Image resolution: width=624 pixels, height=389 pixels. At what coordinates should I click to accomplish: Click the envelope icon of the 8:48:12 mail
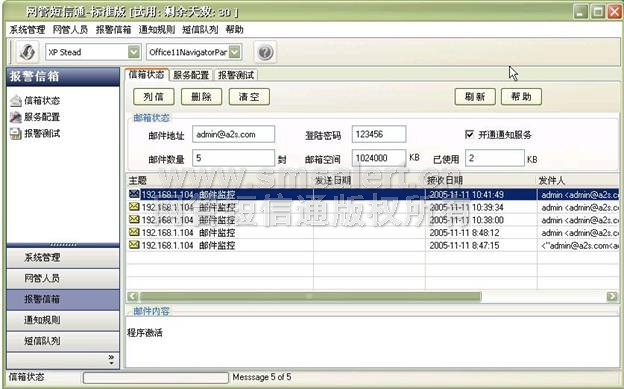click(x=135, y=232)
